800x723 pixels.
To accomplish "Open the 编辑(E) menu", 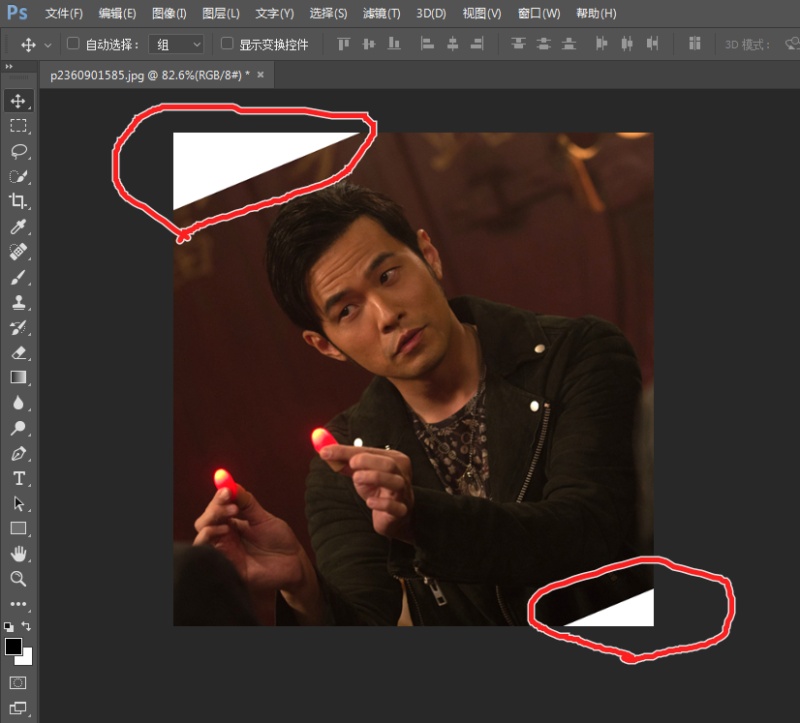I will [x=117, y=13].
